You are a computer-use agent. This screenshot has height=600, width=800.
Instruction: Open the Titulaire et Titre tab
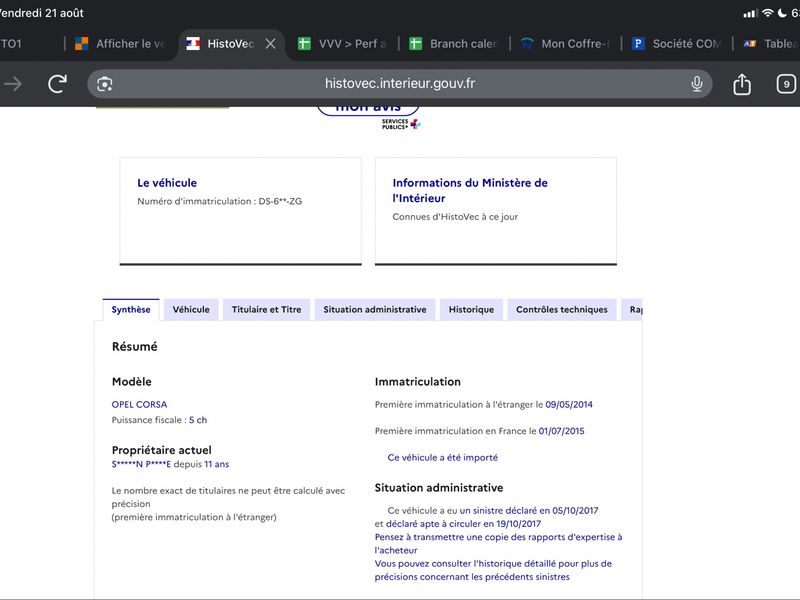pos(266,310)
